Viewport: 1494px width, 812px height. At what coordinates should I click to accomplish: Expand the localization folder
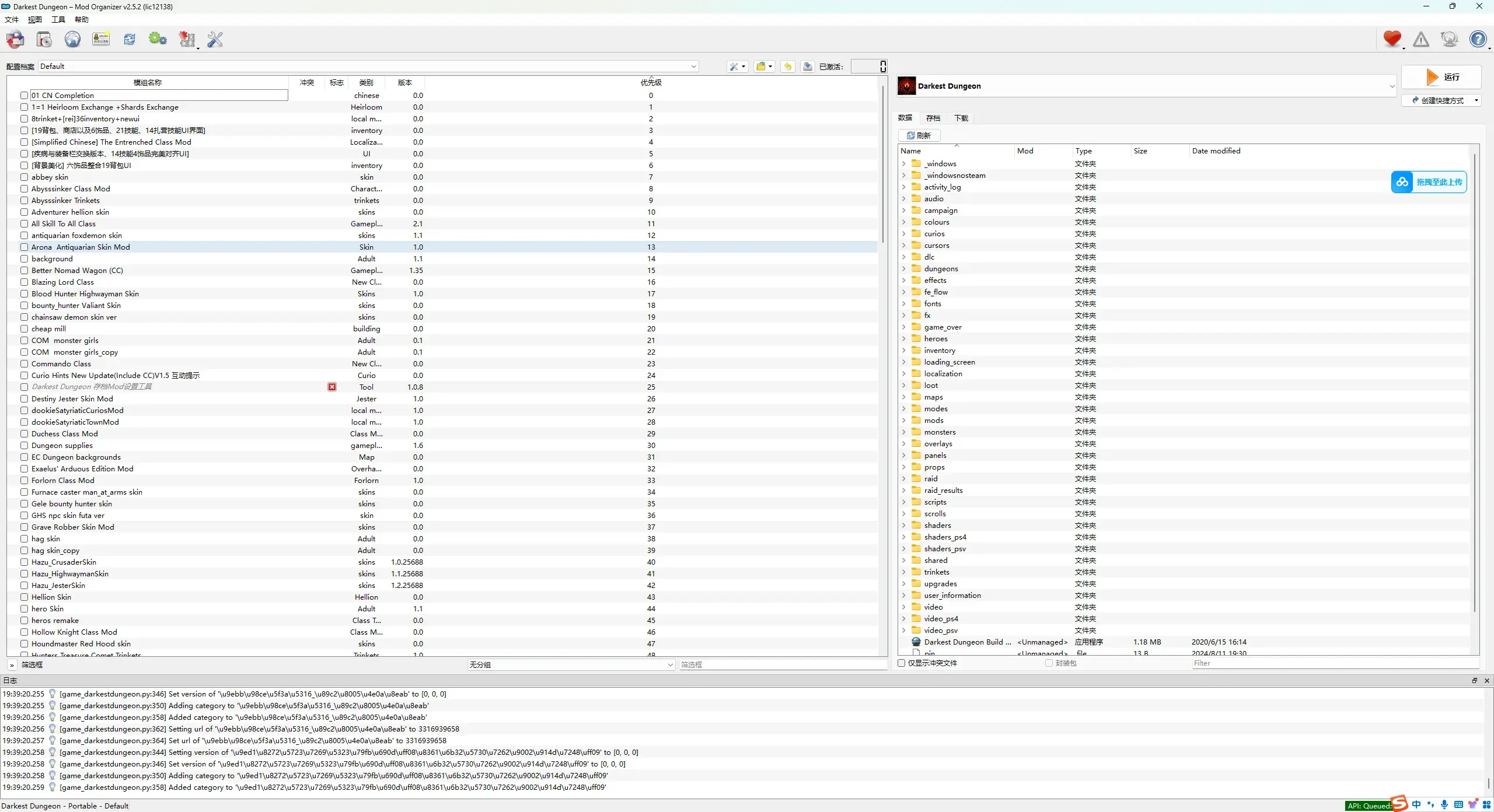tap(904, 373)
